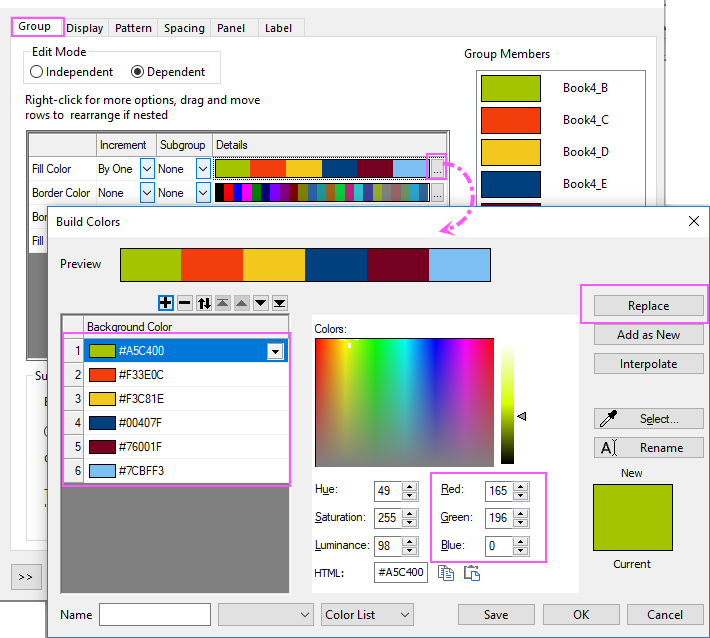Click the Replace button

point(648,306)
